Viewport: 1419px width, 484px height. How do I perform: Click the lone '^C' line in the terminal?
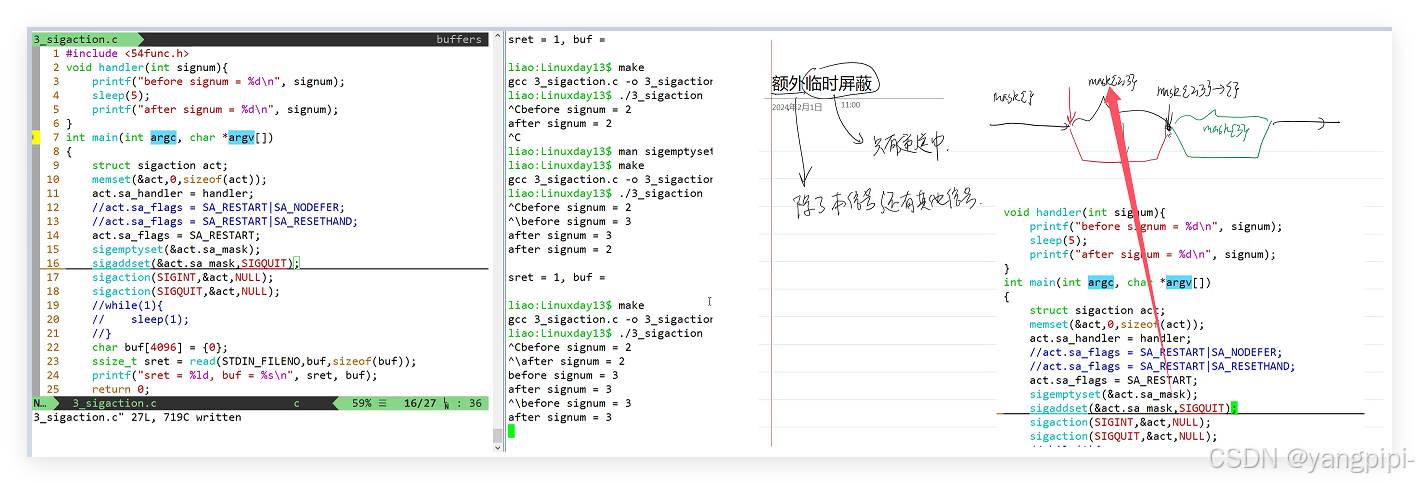(515, 138)
